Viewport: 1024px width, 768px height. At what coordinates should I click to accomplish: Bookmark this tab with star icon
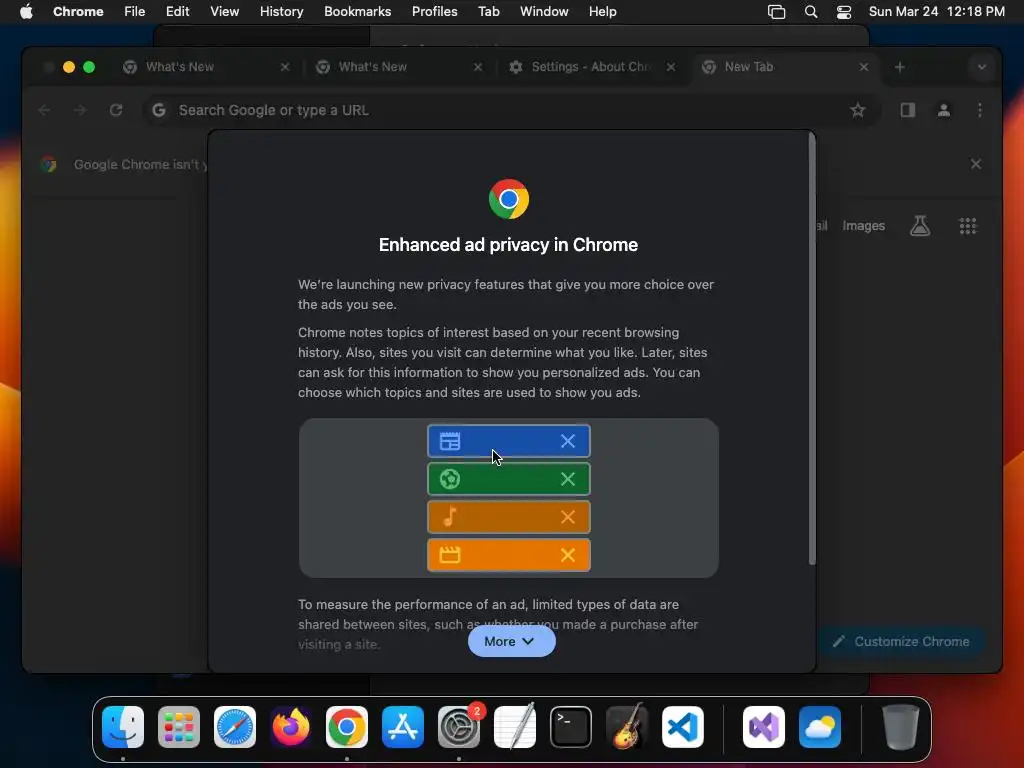click(857, 110)
